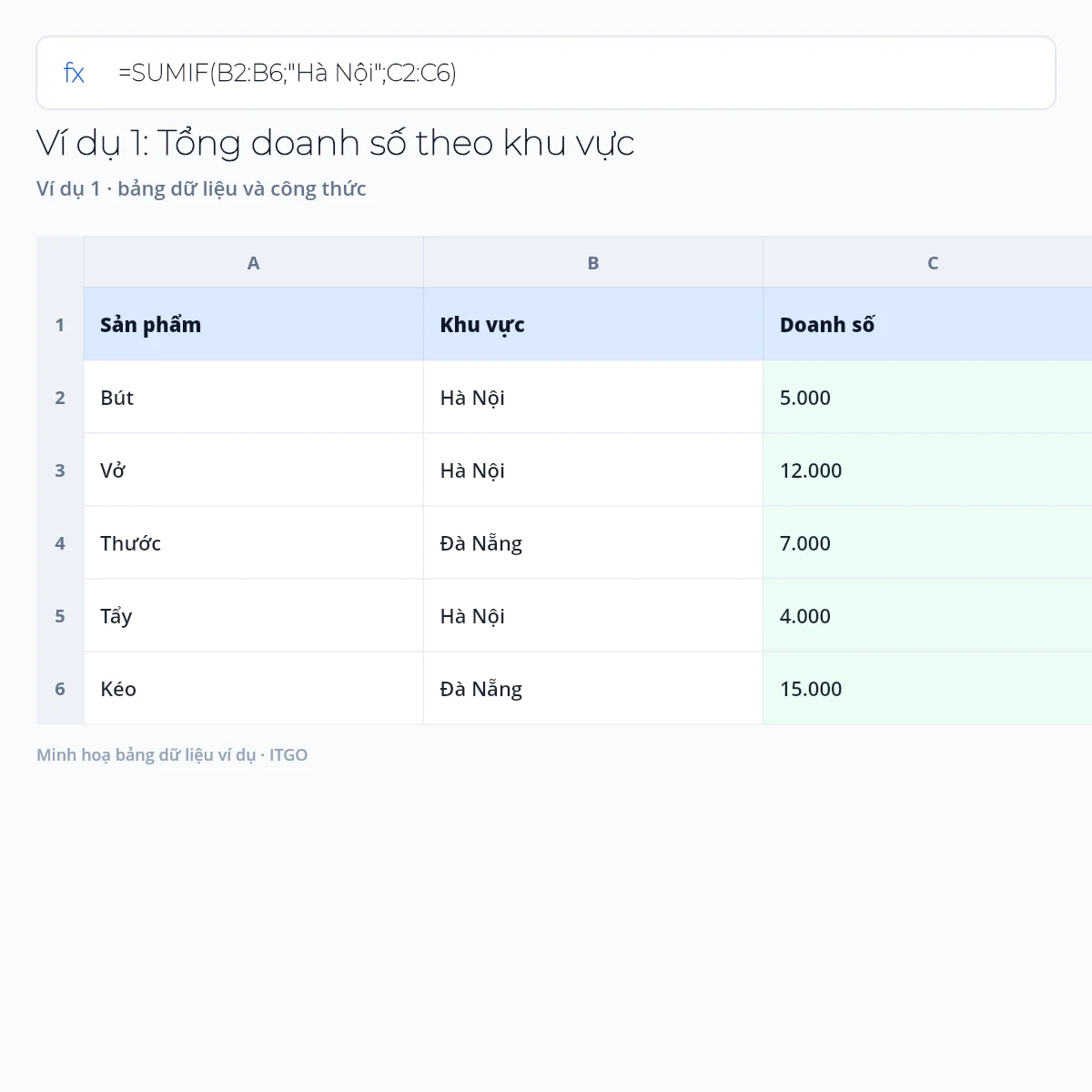Select 'Đà Nẵng' cell in Kéo row
1092x1092 pixels.
click(x=593, y=689)
